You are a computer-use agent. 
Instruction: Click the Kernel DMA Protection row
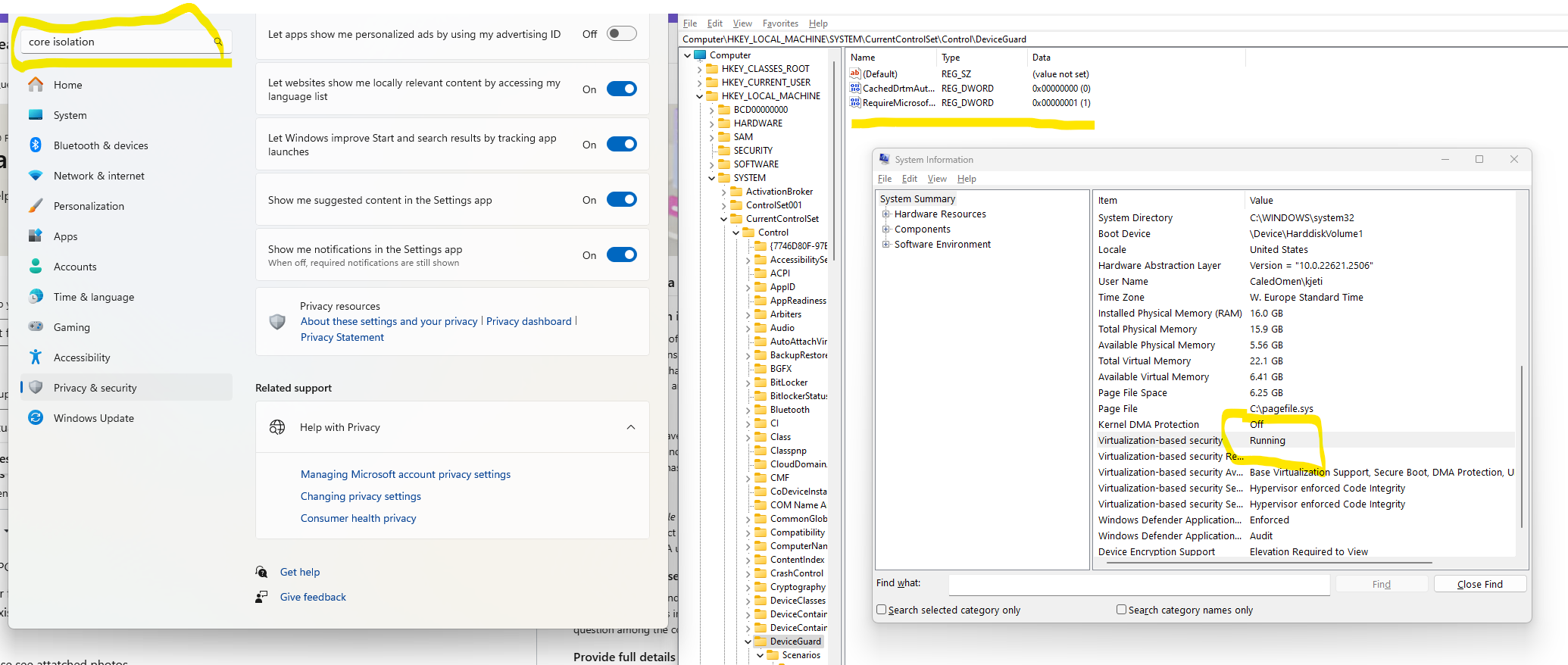tap(1304, 425)
